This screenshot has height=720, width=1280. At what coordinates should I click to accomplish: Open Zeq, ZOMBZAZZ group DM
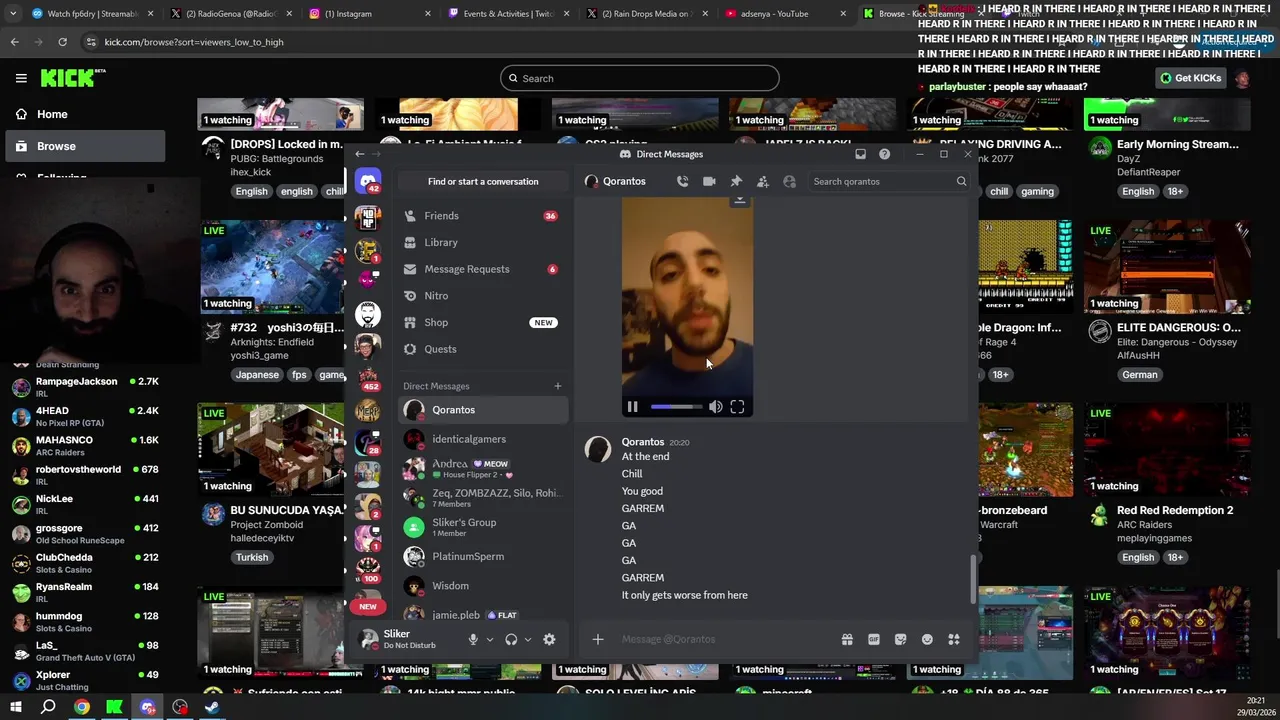pos(483,497)
